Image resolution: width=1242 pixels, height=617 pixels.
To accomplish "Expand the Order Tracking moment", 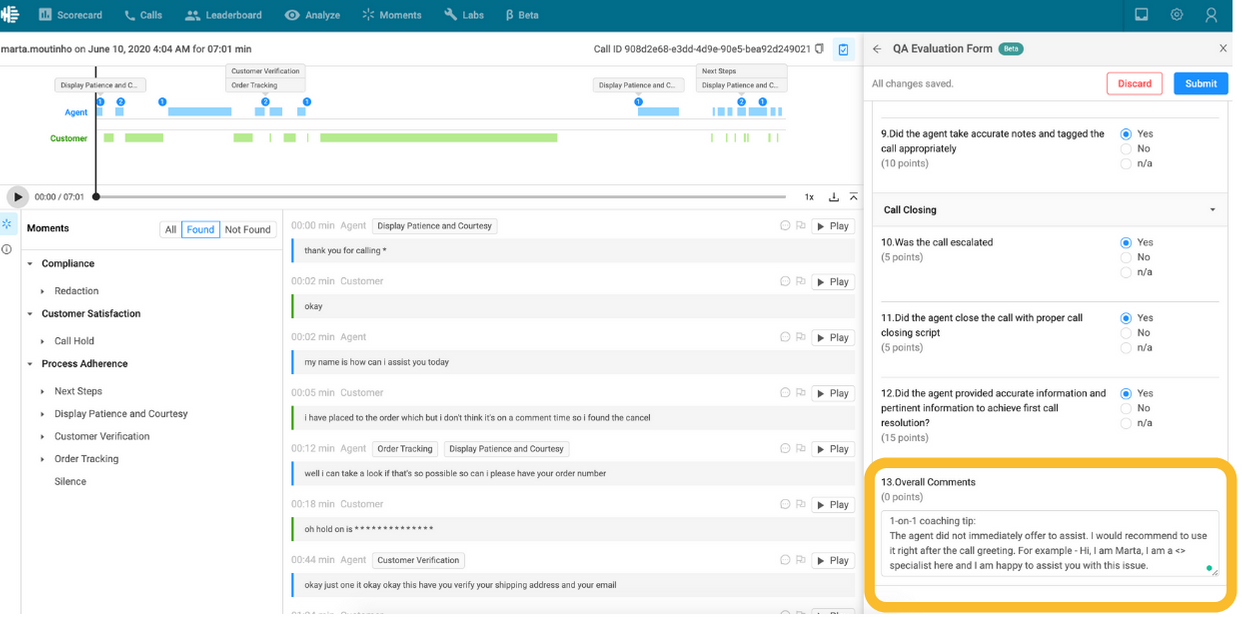I will (42, 459).
